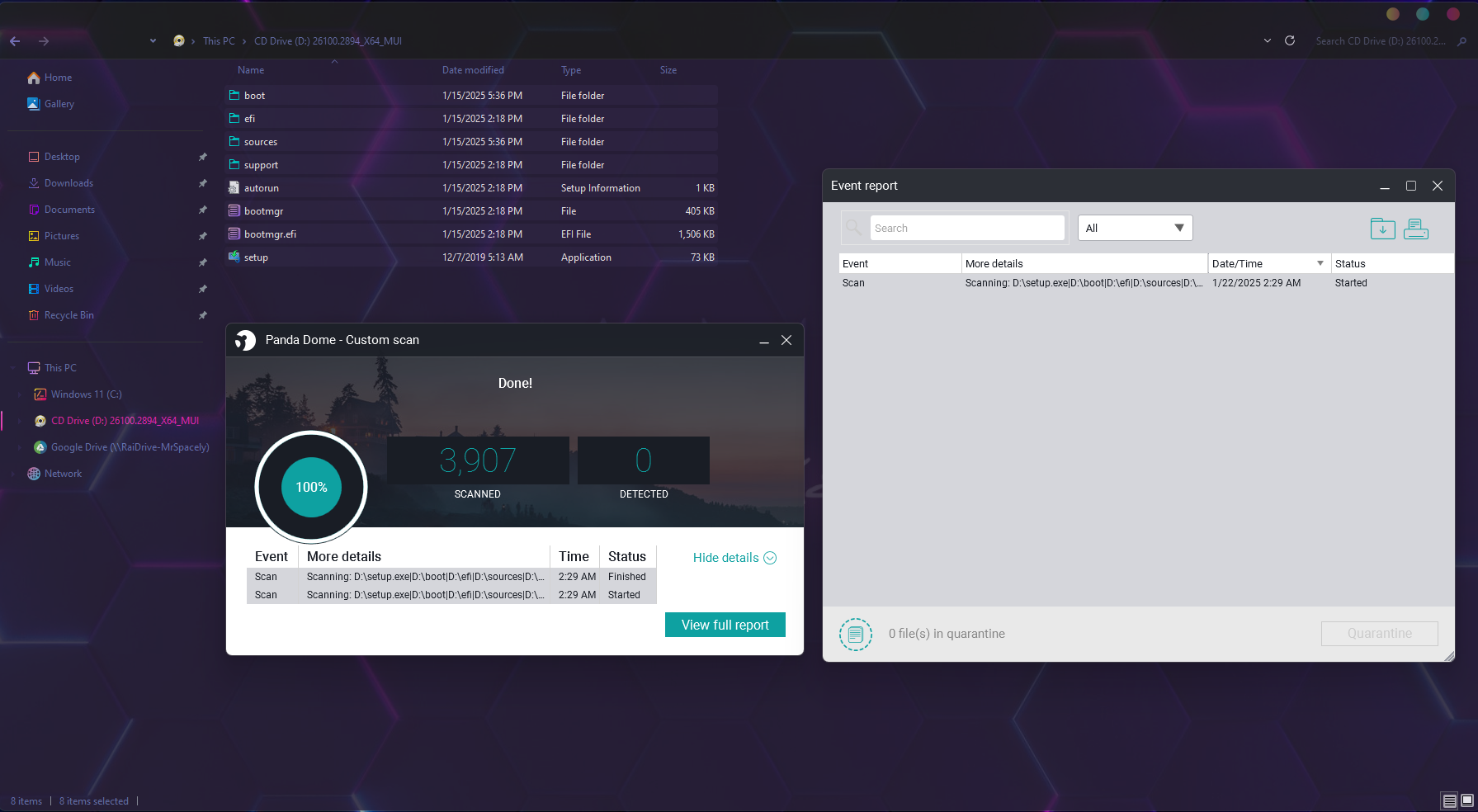Viewport: 1478px width, 812px height.
Task: Open the pinned Desktop folder
Action: pos(62,157)
